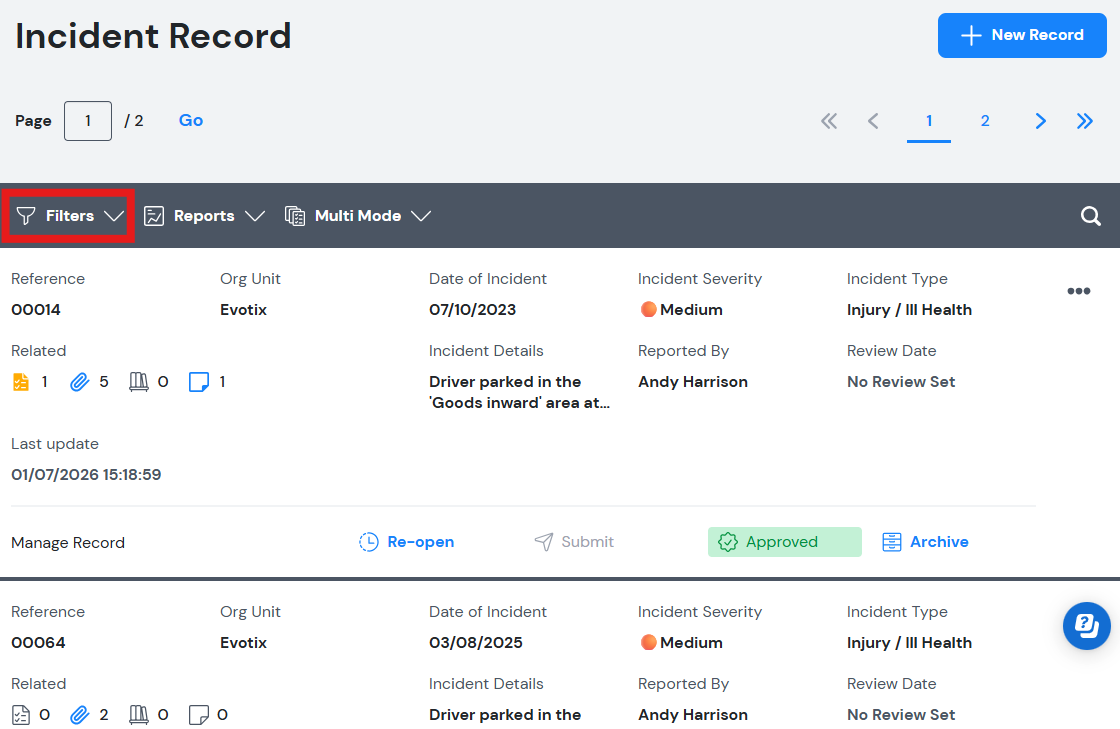Select page 1 in pagination

(x=929, y=121)
